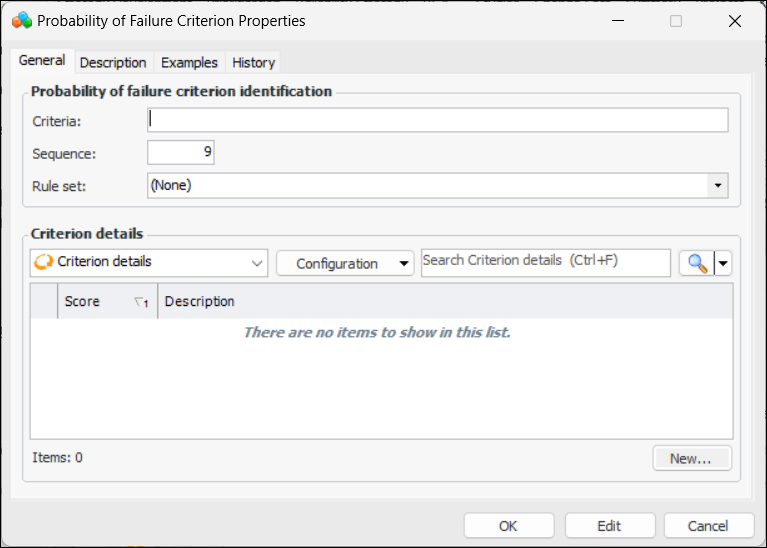Focus the Sequence number field
The height and width of the screenshot is (548, 767).
coord(181,152)
